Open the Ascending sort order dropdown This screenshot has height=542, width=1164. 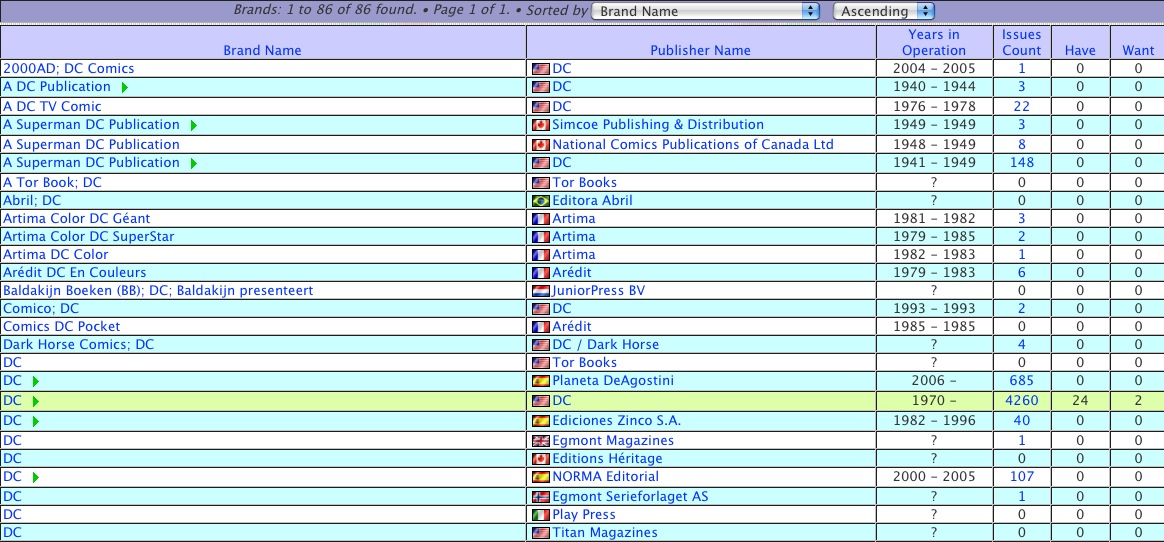click(884, 11)
